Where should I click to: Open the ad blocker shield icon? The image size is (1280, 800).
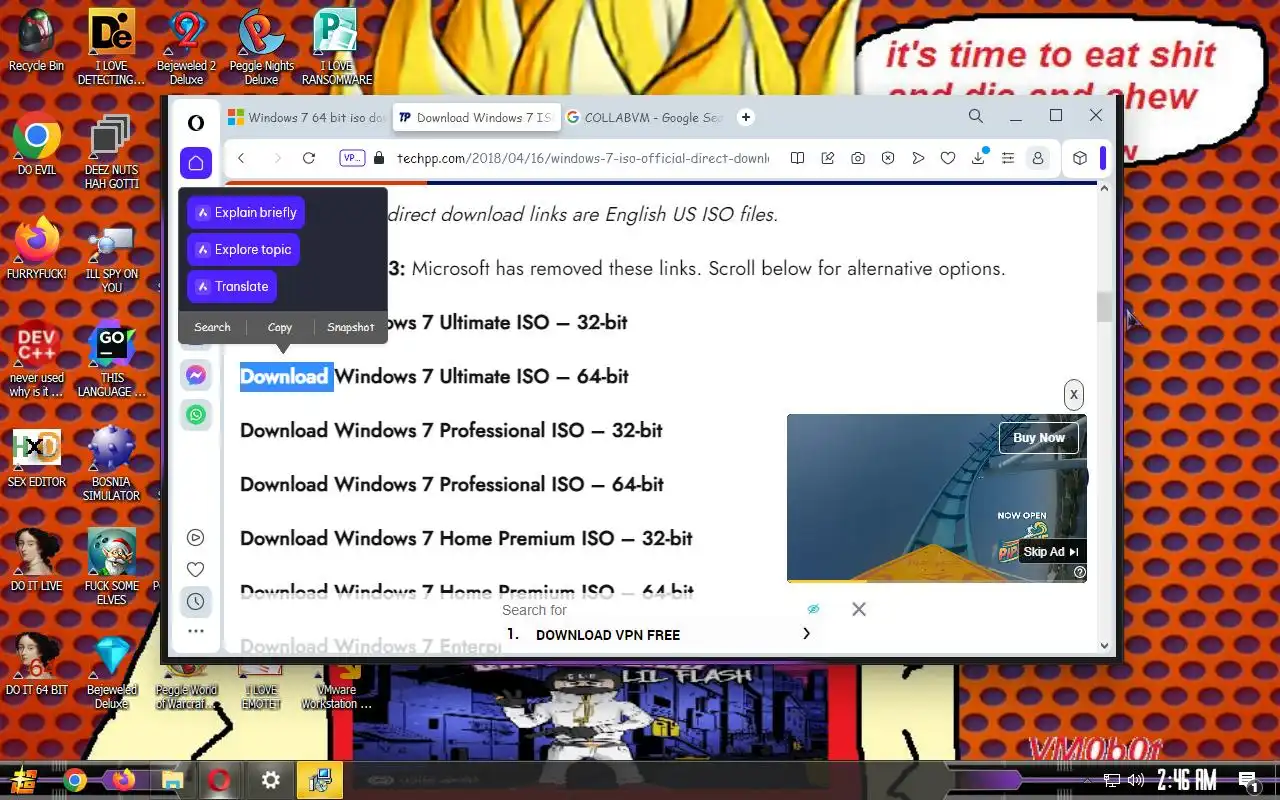coord(888,158)
